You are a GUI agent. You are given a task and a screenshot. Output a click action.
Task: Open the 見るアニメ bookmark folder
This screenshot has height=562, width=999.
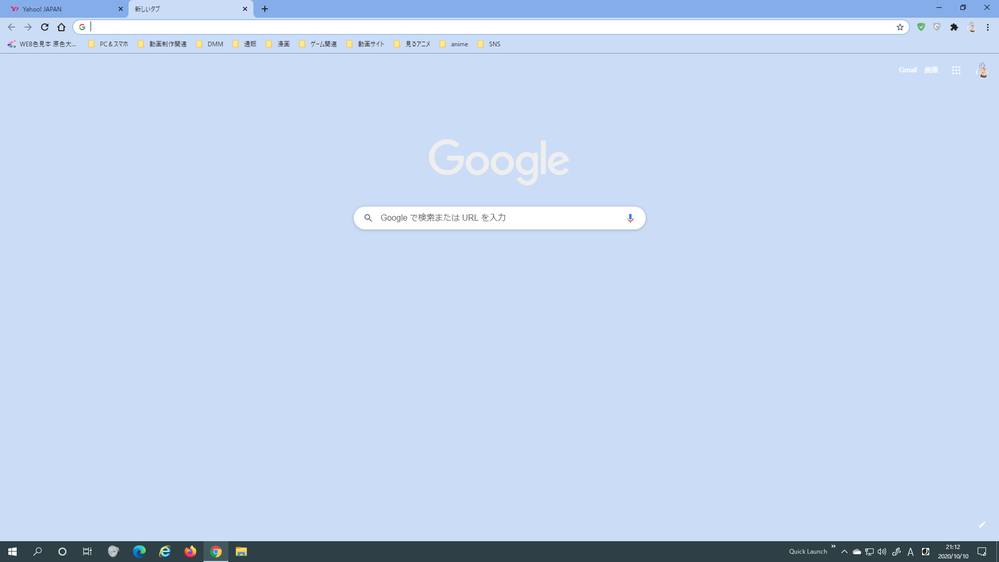coord(412,44)
